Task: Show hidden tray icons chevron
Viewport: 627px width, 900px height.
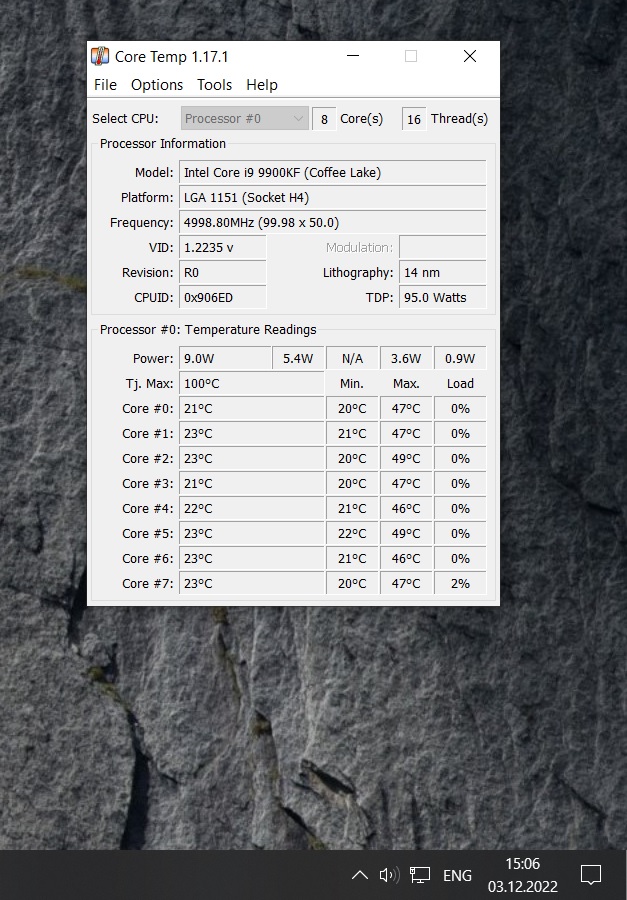Action: [x=359, y=875]
